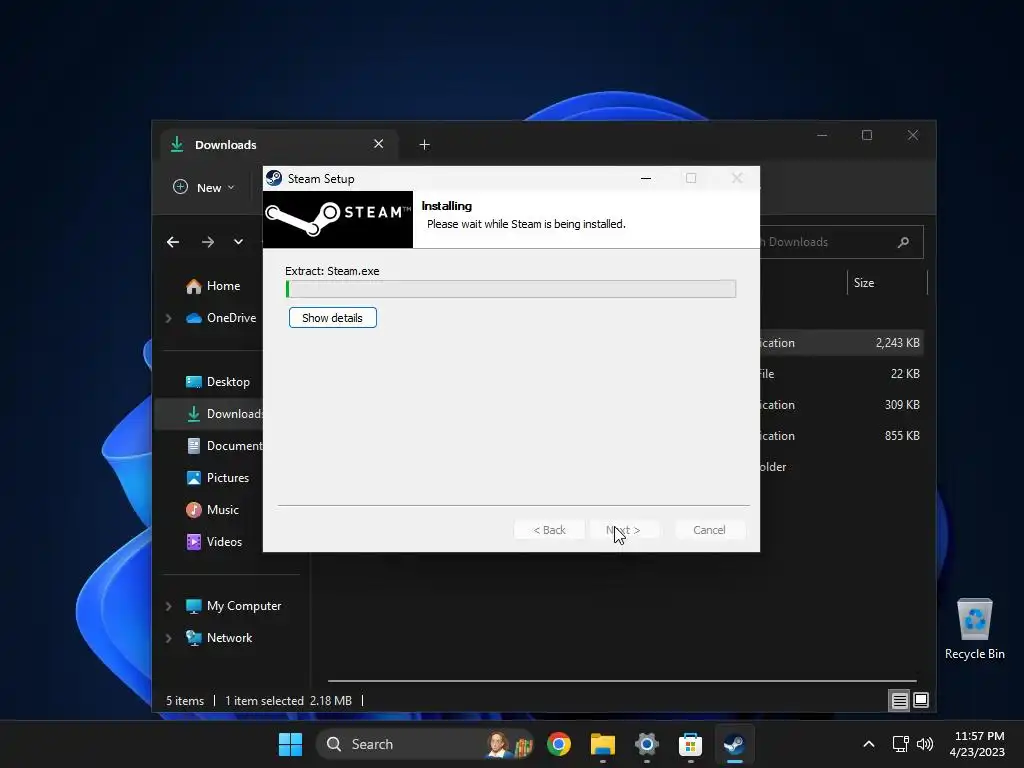Screen dimensions: 1024x768
Task: Open the Windows Start menu
Action: (x=291, y=744)
